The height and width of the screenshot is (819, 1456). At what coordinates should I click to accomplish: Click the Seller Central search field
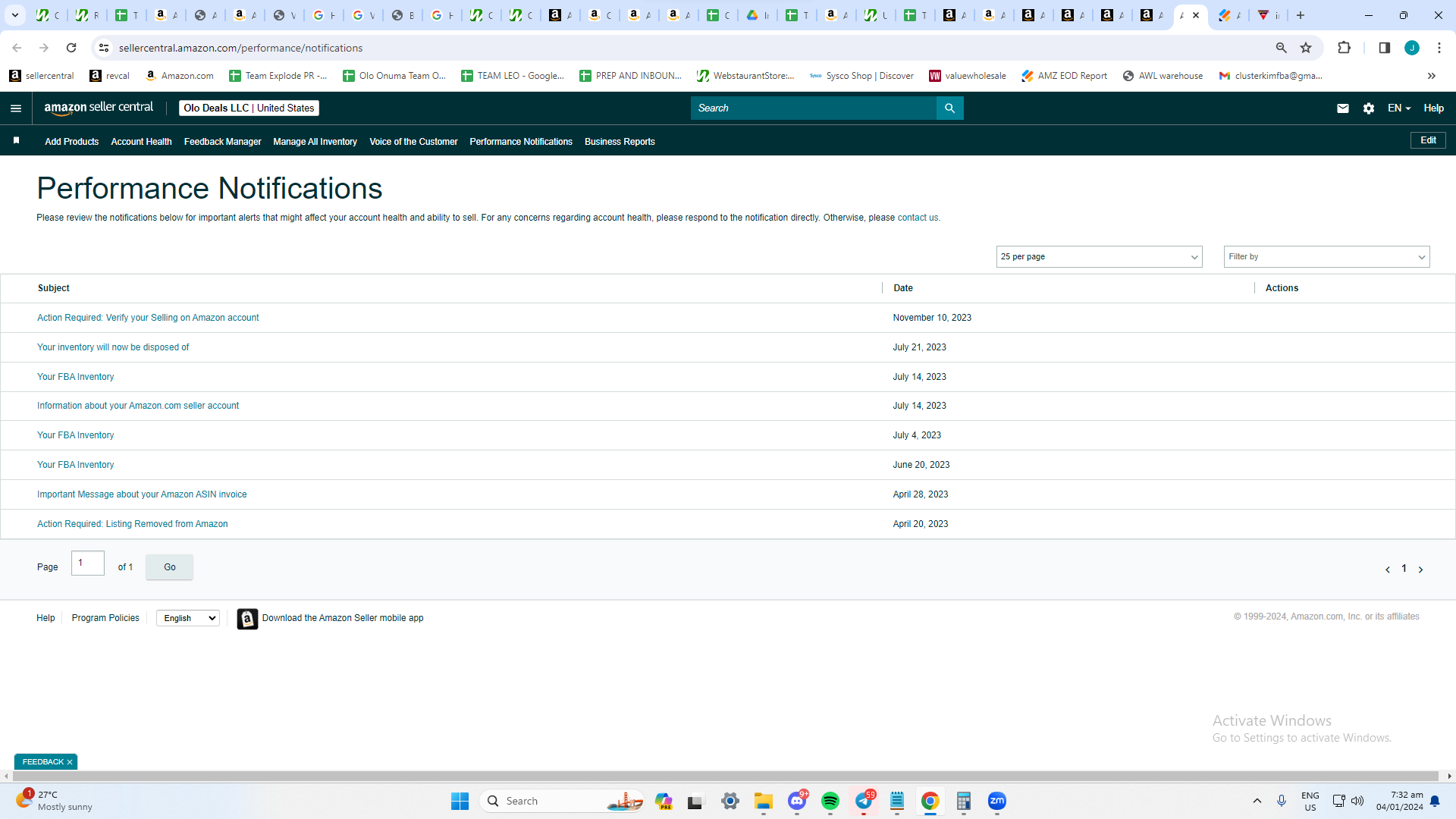(813, 108)
